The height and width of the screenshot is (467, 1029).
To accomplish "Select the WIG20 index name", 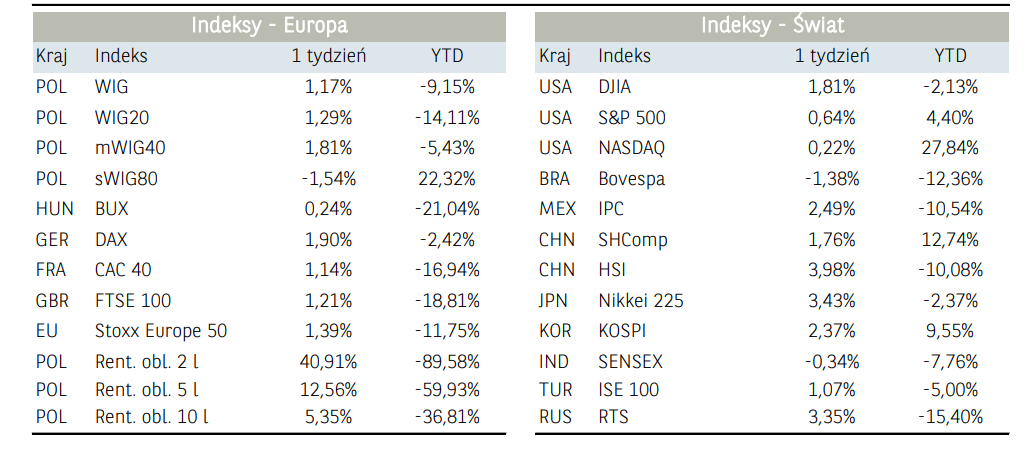I will click(122, 118).
